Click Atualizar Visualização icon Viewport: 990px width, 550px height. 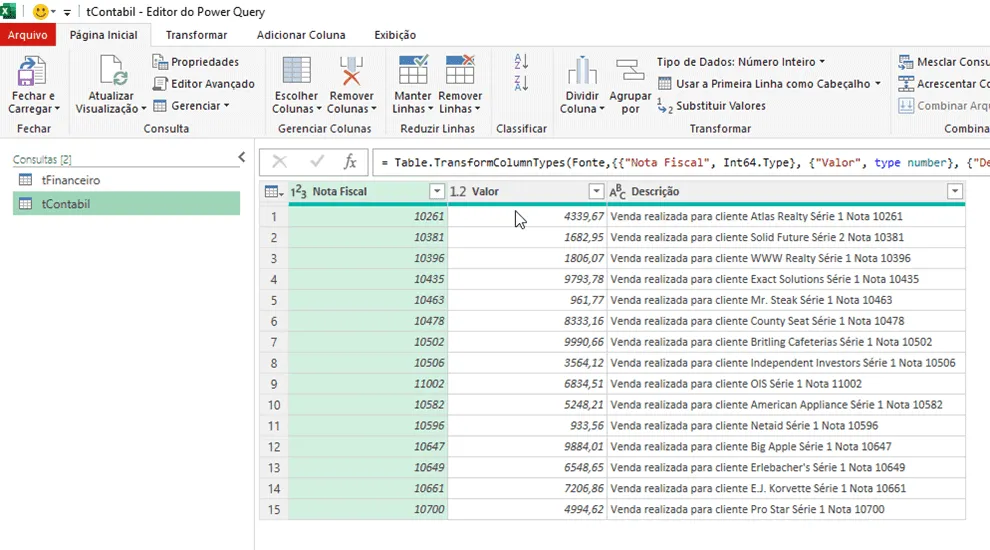coord(113,71)
